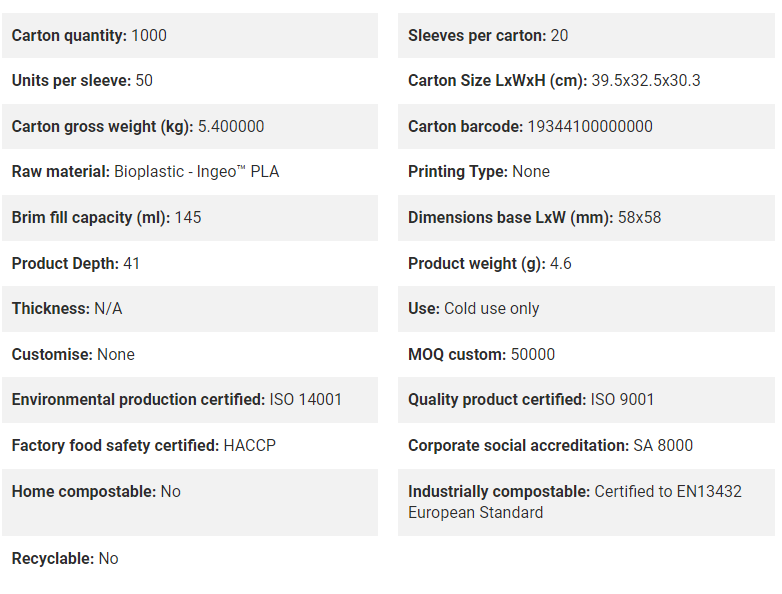
Task: Click the Units per sleeve entry
Action: (x=190, y=81)
